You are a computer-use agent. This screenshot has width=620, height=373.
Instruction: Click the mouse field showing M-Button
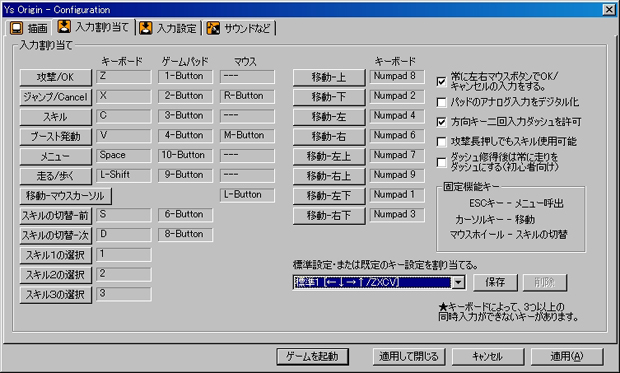click(x=247, y=136)
